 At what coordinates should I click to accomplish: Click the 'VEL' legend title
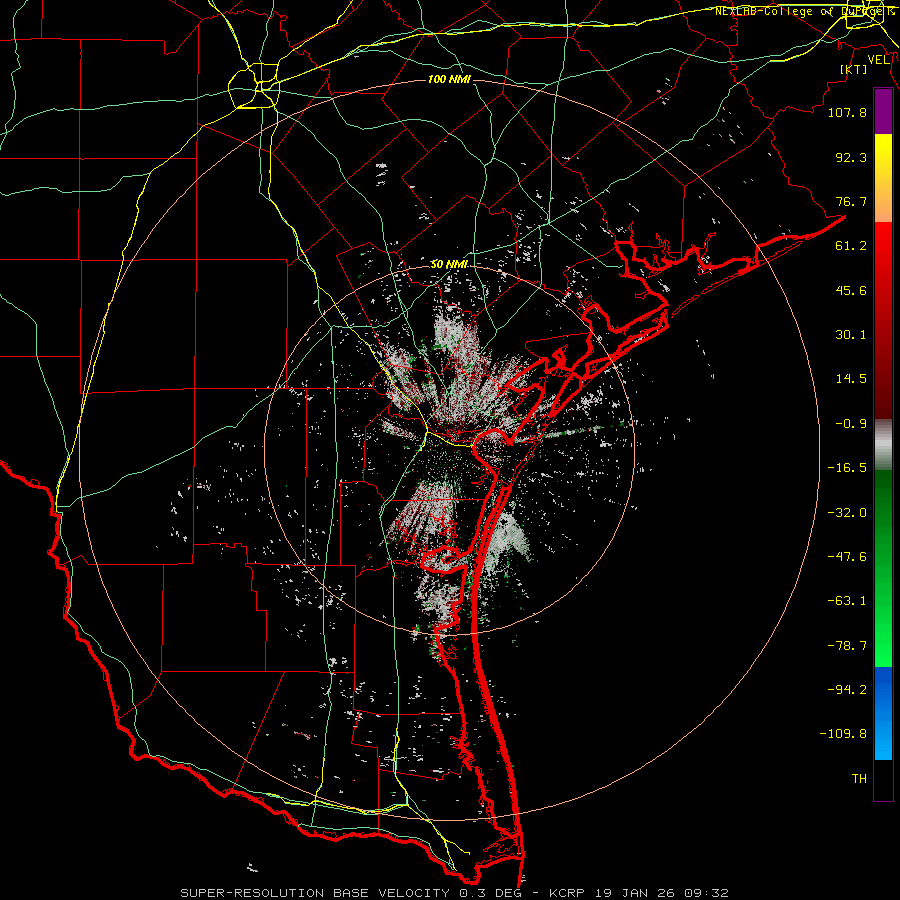[878, 60]
